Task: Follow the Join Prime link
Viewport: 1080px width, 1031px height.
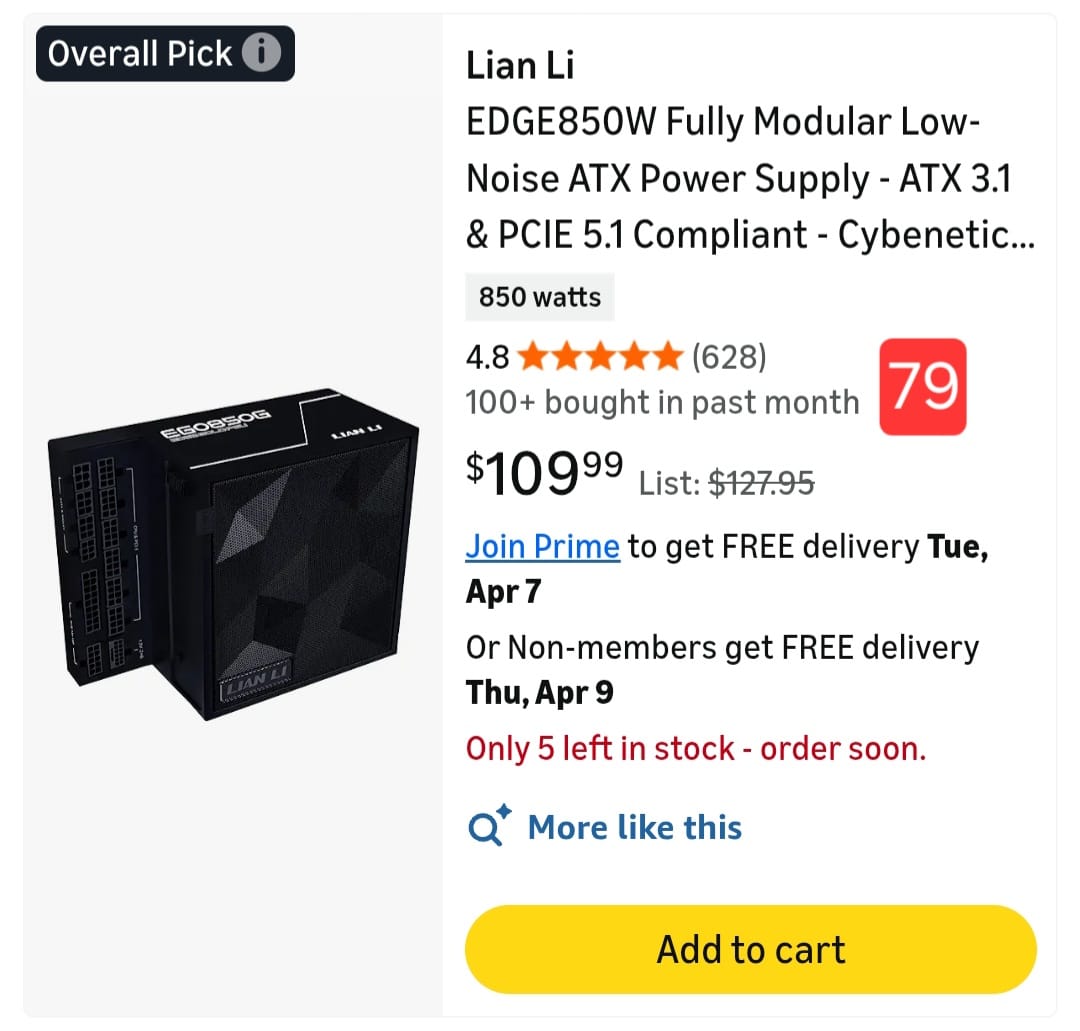Action: click(542, 547)
